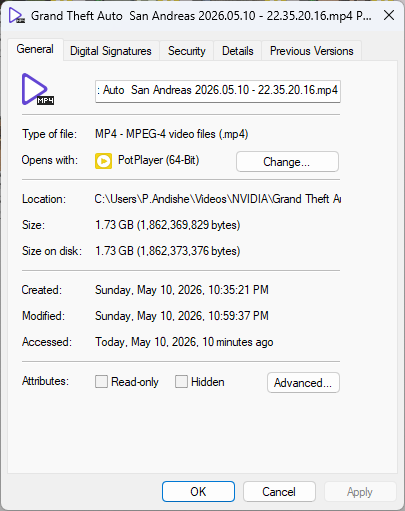
Task: Click the greyed-out Apply button
Action: tap(360, 492)
